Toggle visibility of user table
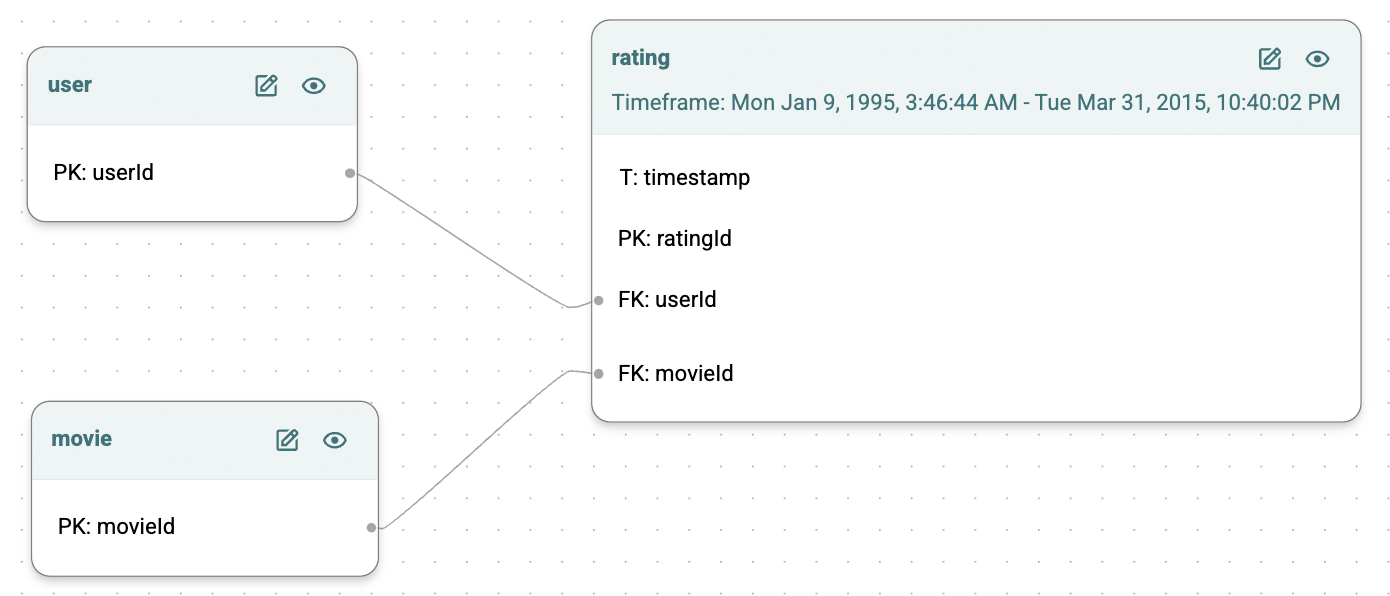 click(314, 86)
